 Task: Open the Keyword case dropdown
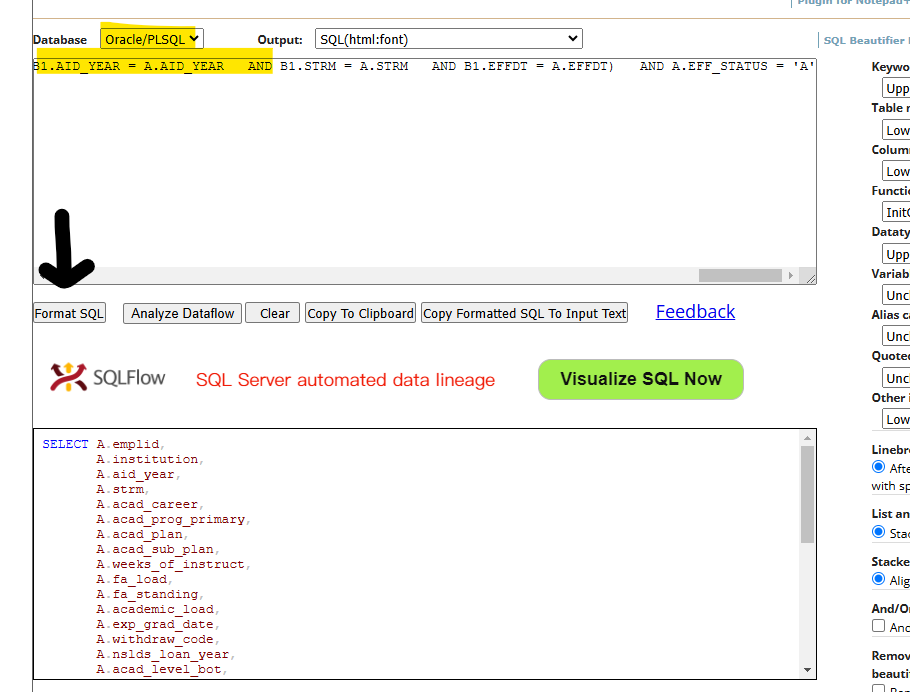pyautogui.click(x=896, y=89)
